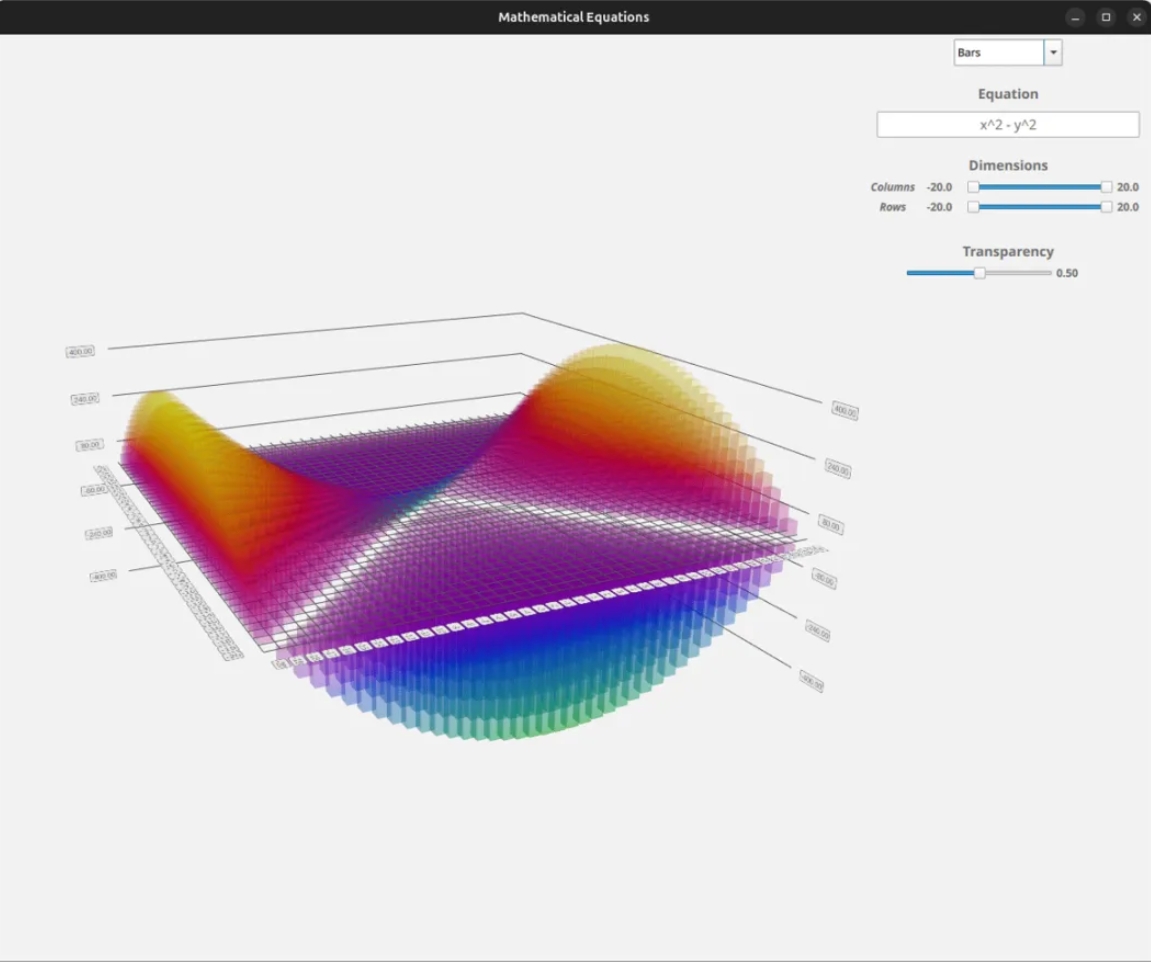This screenshot has height=962, width=1151.
Task: Click the Columns label in Dimensions
Action: (892, 187)
